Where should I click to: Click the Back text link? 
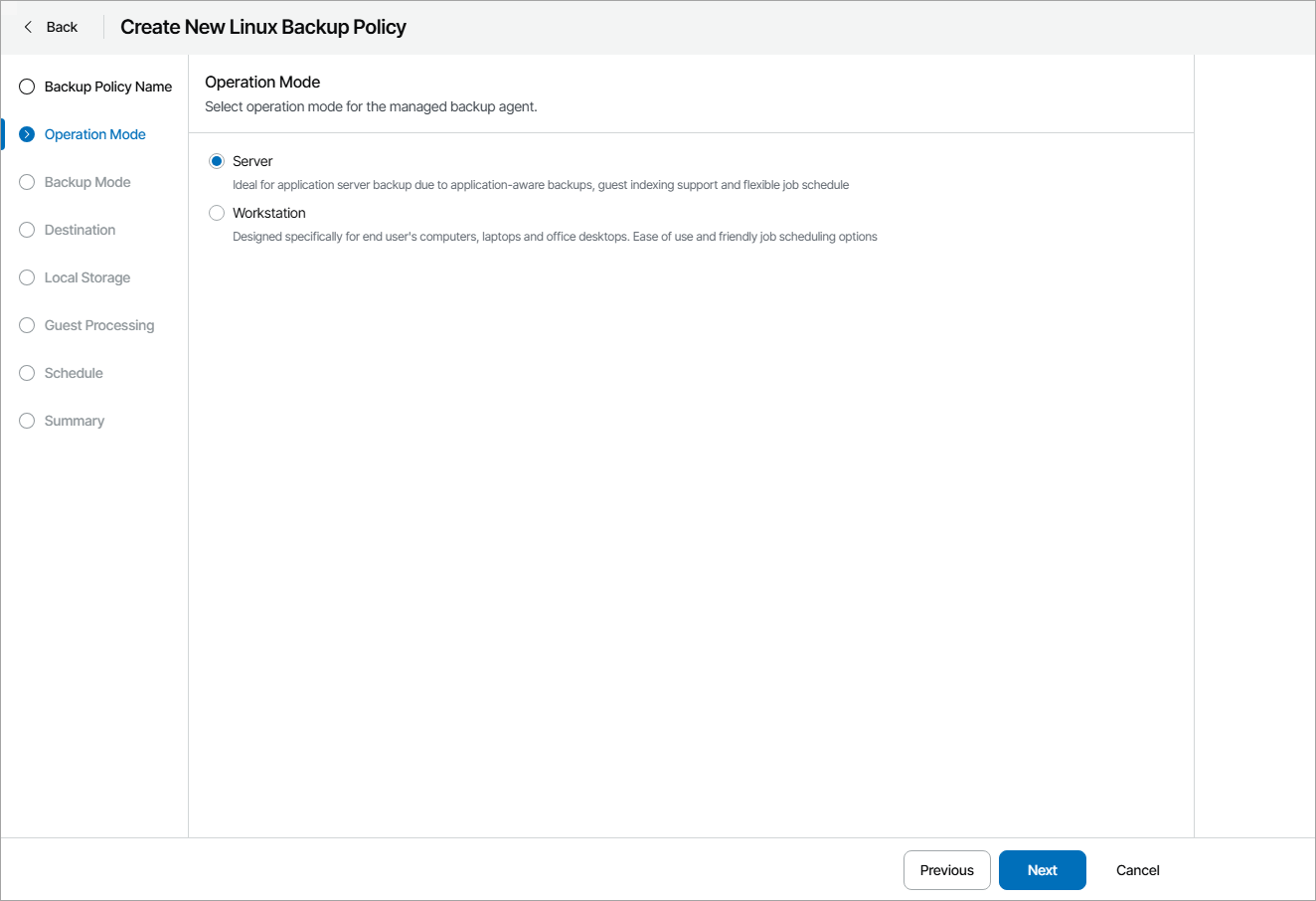coord(62,27)
